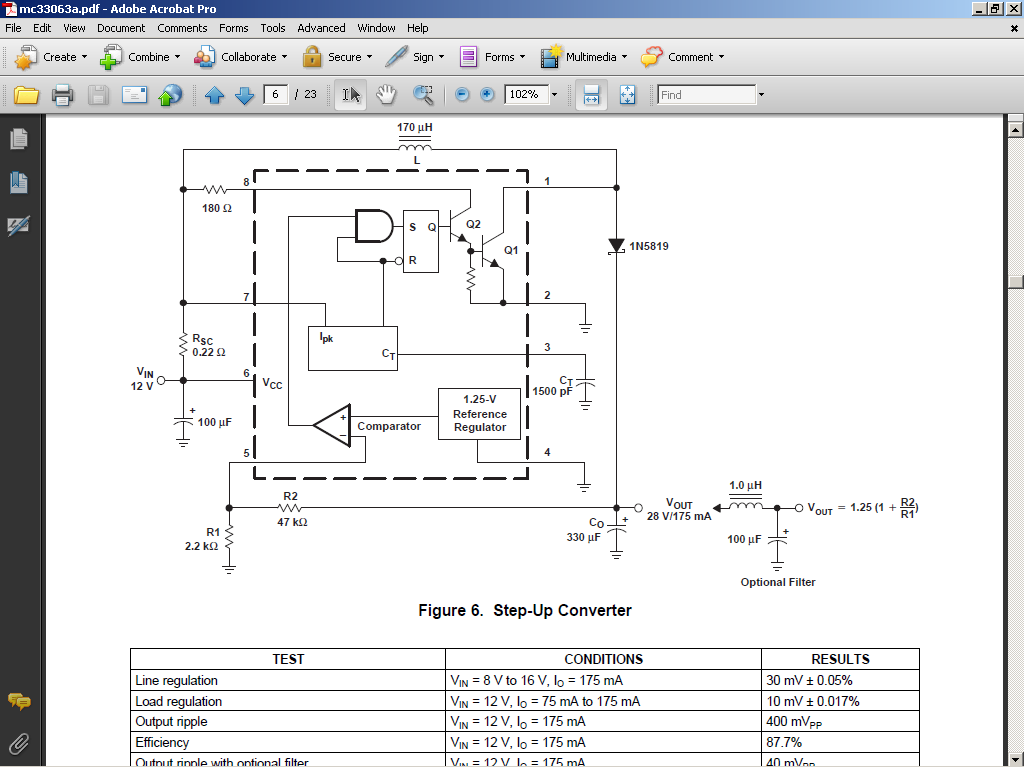
Task: Open the Pages panel in sidebar
Action: point(19,138)
